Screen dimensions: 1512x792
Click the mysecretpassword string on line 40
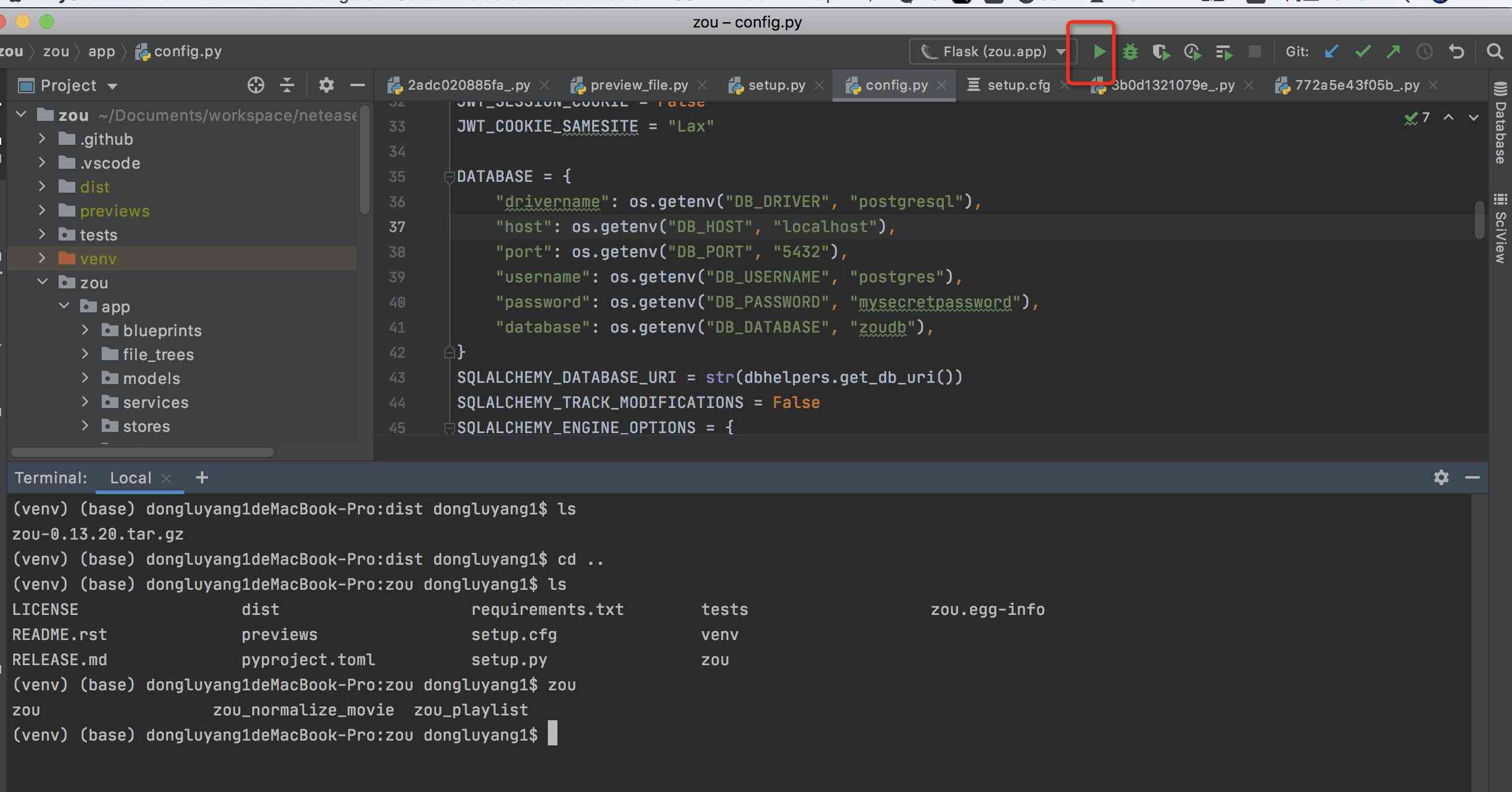(935, 302)
